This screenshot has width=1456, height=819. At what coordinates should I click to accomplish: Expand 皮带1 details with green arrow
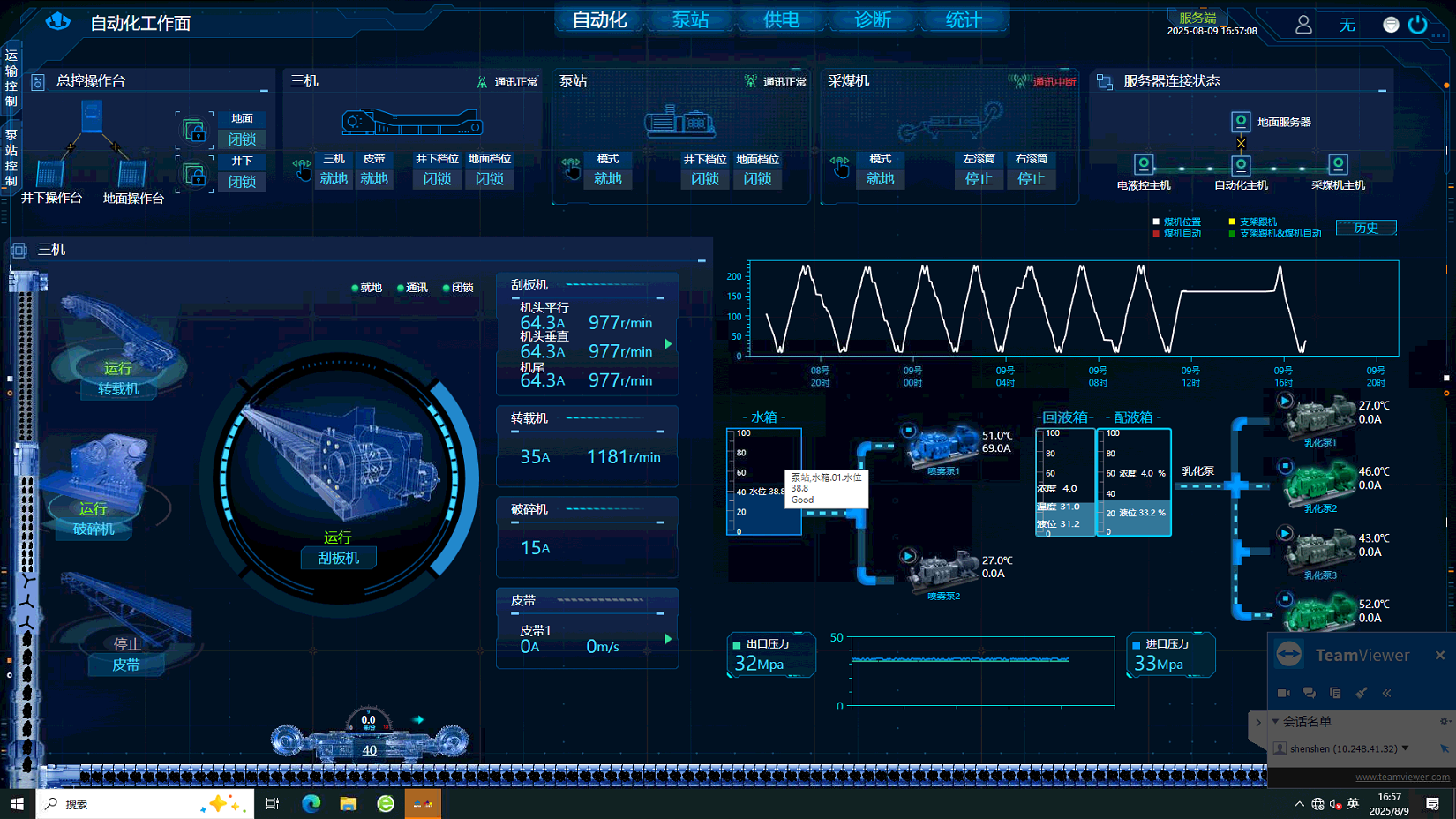click(x=668, y=639)
